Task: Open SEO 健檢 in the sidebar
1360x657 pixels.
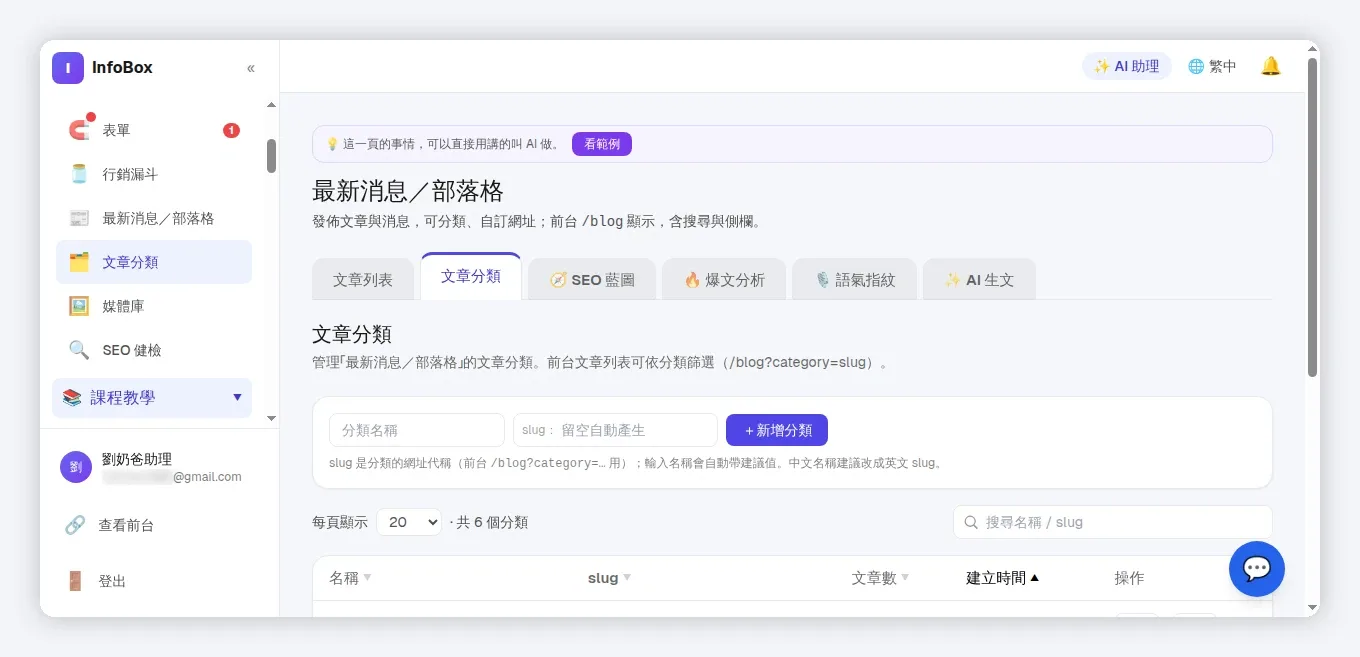Action: 154,350
